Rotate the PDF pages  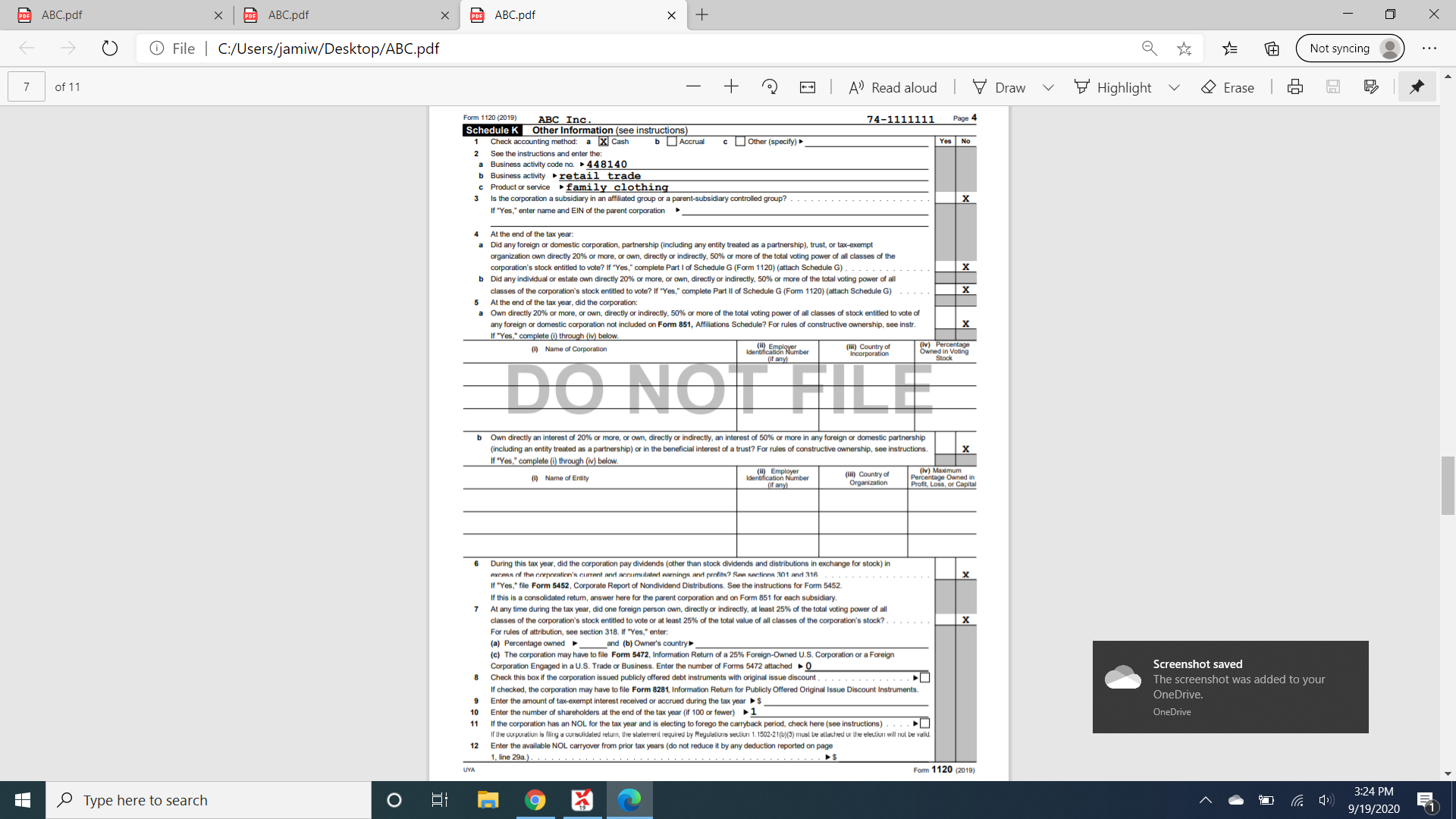[x=770, y=86]
